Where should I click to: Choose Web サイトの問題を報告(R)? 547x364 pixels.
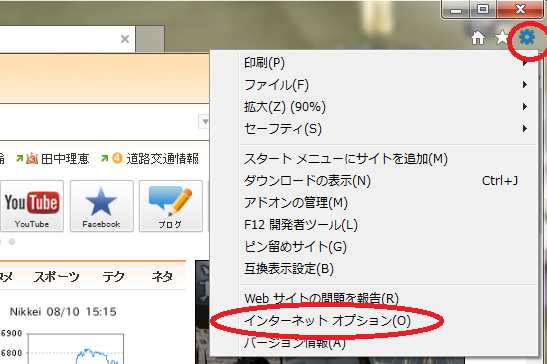point(388,299)
